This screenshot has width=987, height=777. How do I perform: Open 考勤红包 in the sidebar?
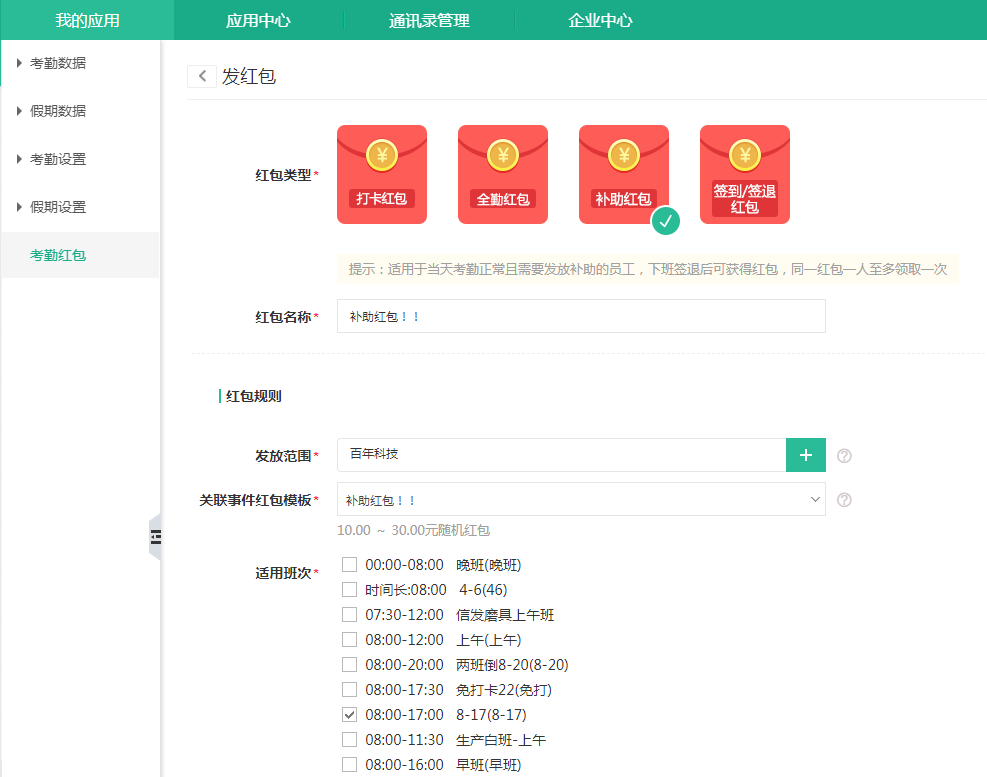[x=80, y=255]
